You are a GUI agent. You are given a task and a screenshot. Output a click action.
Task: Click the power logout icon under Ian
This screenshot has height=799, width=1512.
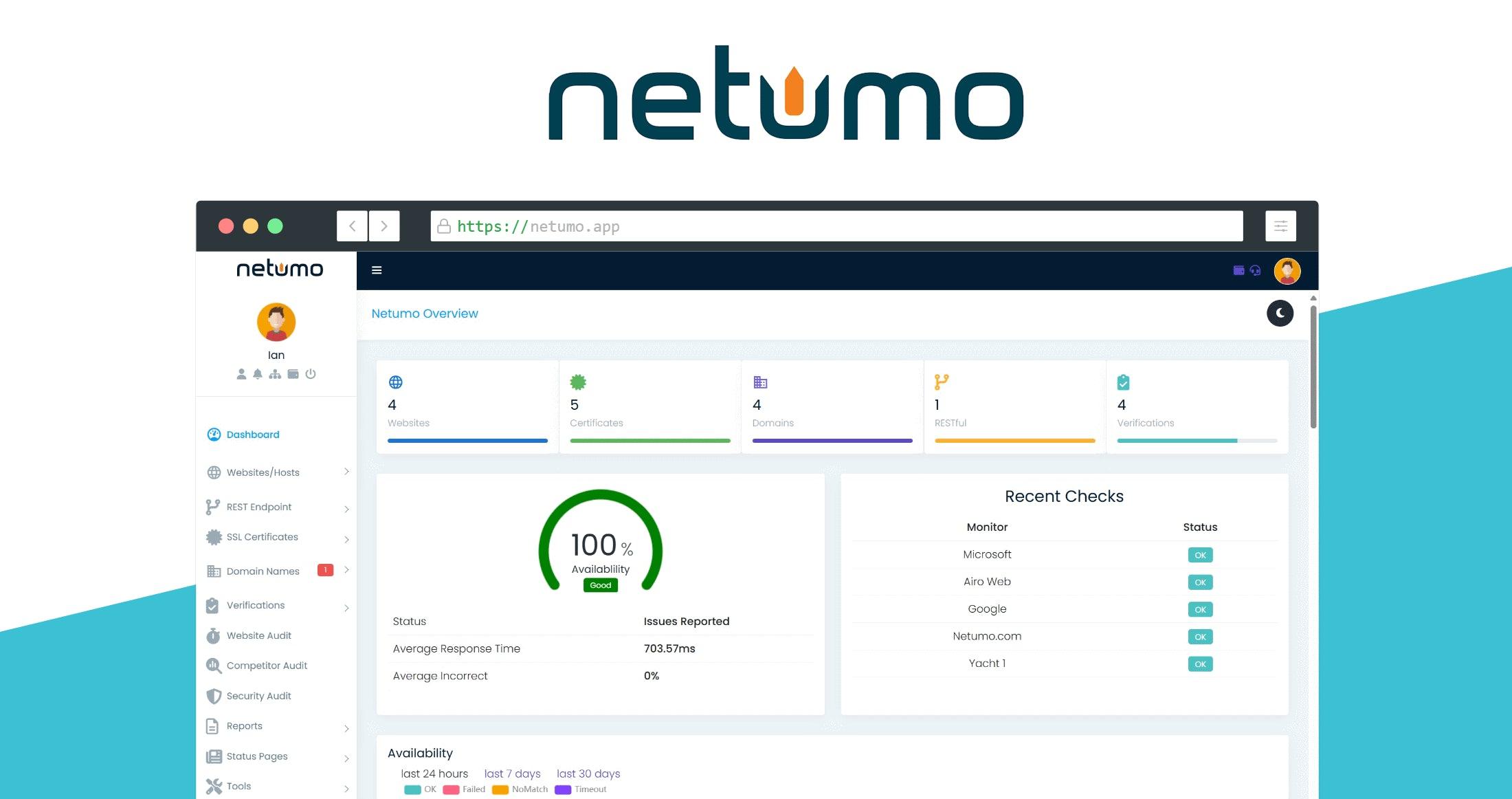pos(311,374)
